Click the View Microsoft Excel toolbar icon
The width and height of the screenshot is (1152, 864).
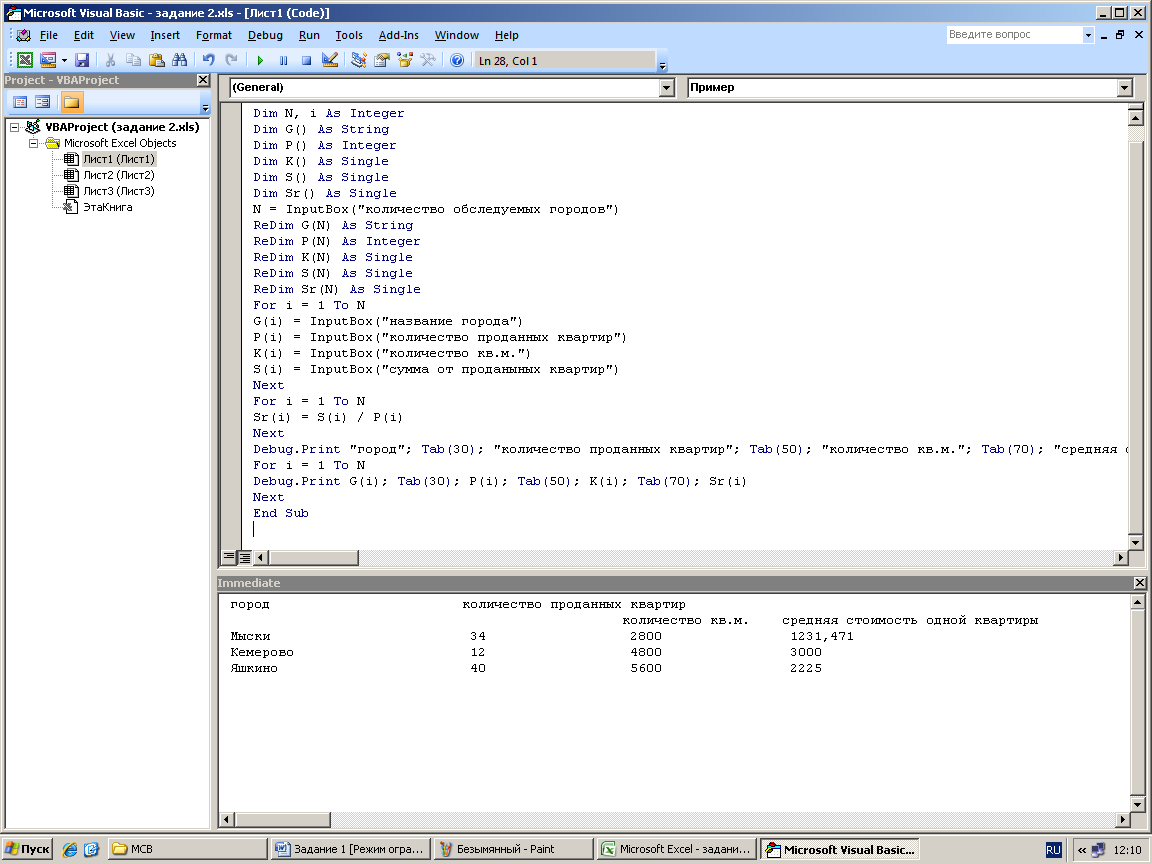point(25,61)
